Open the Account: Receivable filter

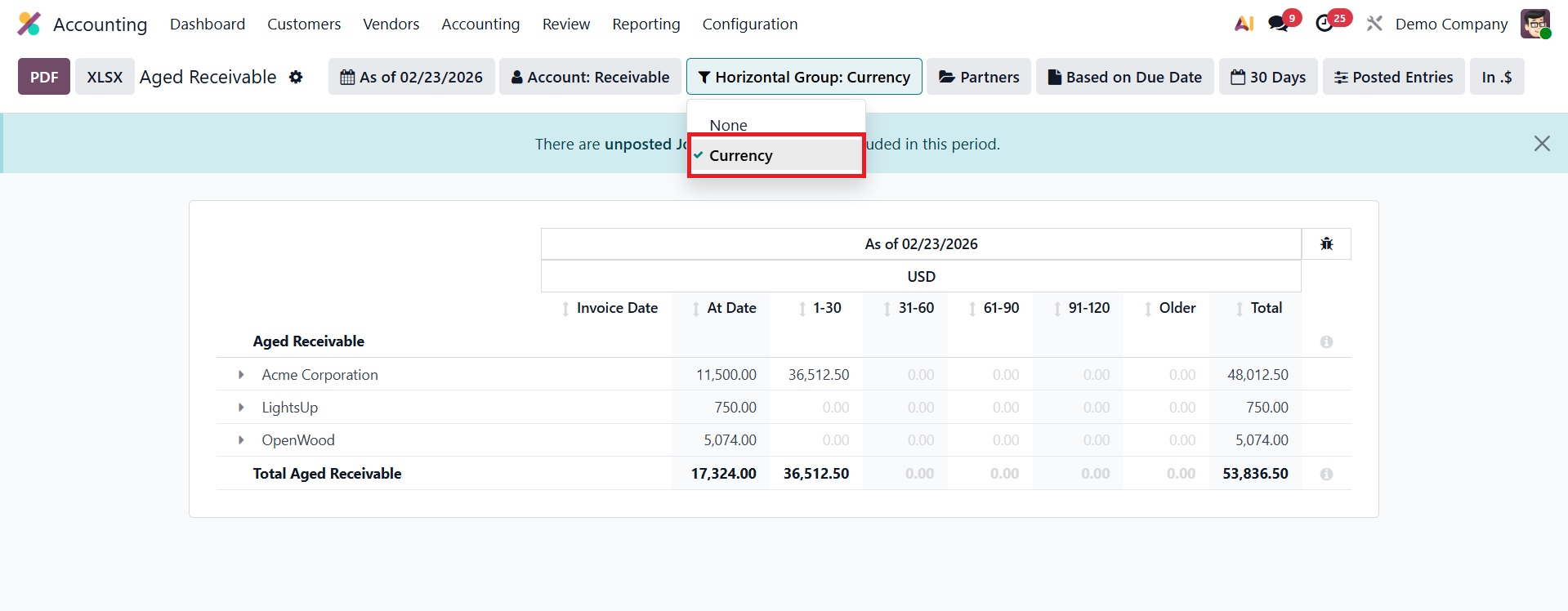[590, 77]
